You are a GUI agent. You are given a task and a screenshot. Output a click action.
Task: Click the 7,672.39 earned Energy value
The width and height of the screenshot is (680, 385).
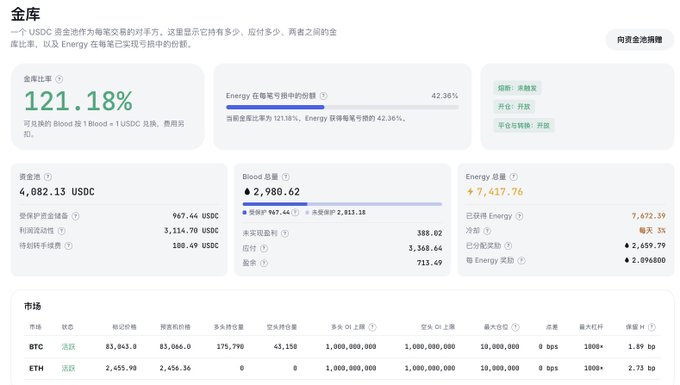[x=648, y=215]
